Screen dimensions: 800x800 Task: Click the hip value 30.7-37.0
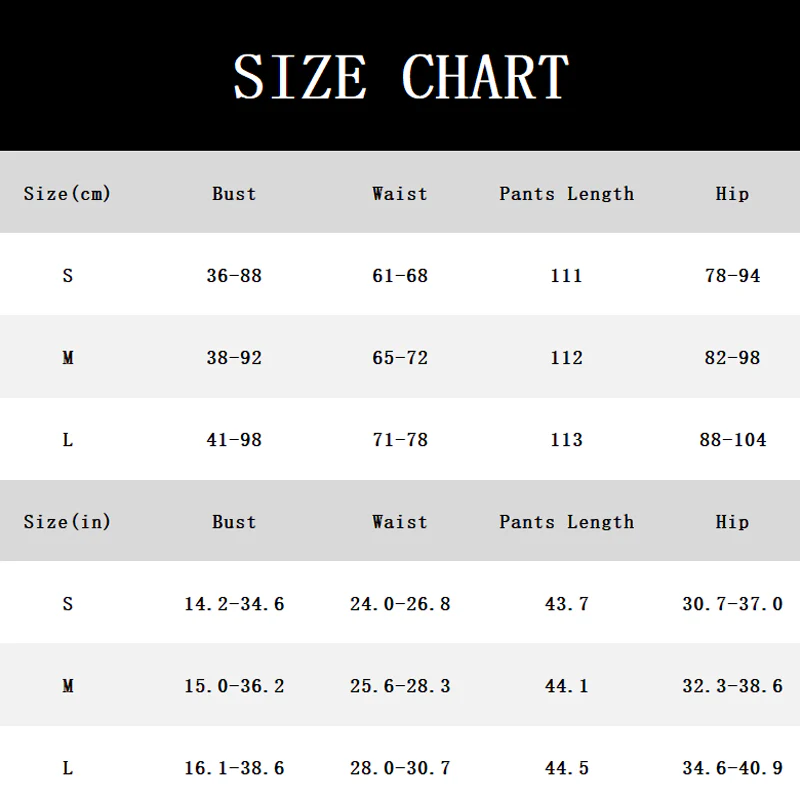(x=733, y=604)
